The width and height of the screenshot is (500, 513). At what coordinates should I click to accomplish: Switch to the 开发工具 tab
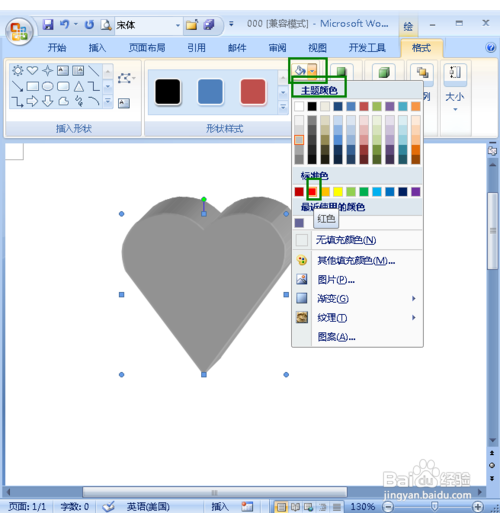[367, 48]
